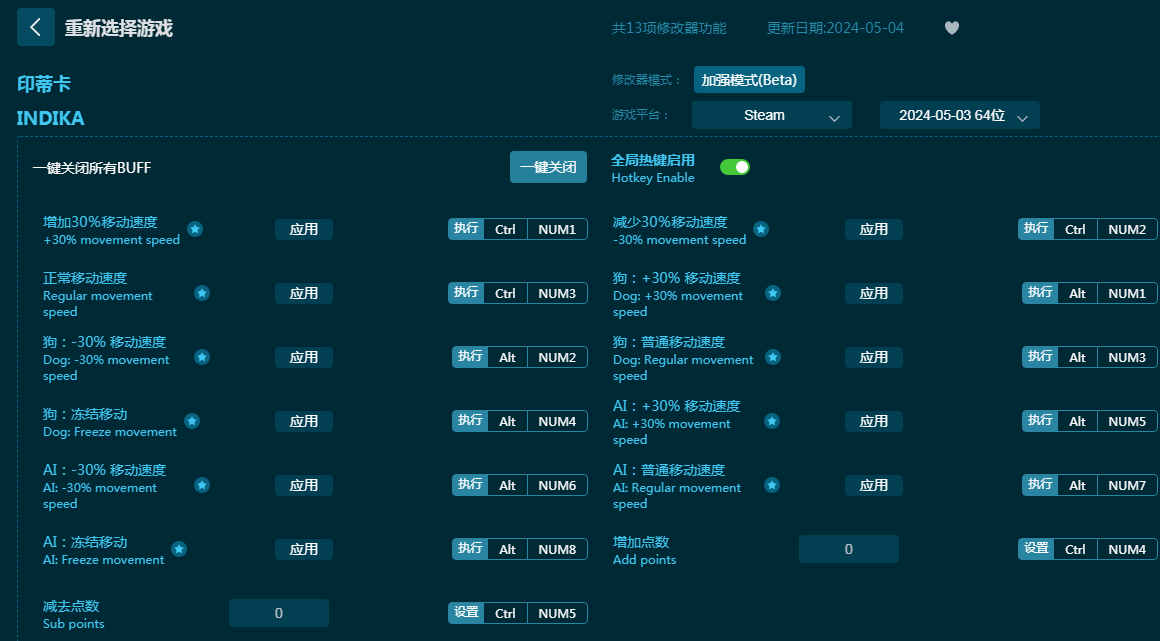This screenshot has height=641, width=1160.
Task: Open the 2024-05-03 64位 version dropdown
Action: pos(960,115)
